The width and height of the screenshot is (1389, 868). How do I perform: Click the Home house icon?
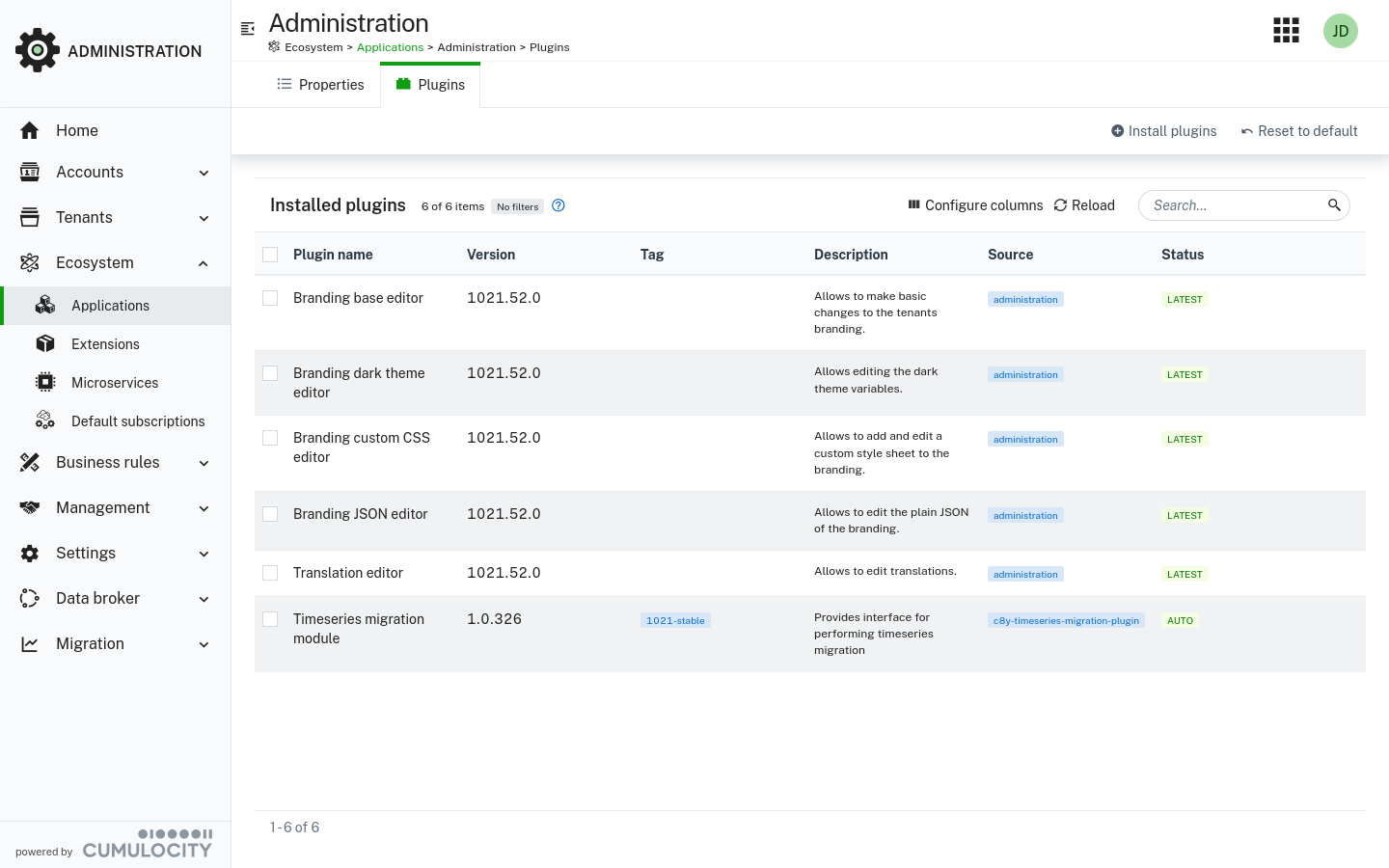pyautogui.click(x=30, y=130)
